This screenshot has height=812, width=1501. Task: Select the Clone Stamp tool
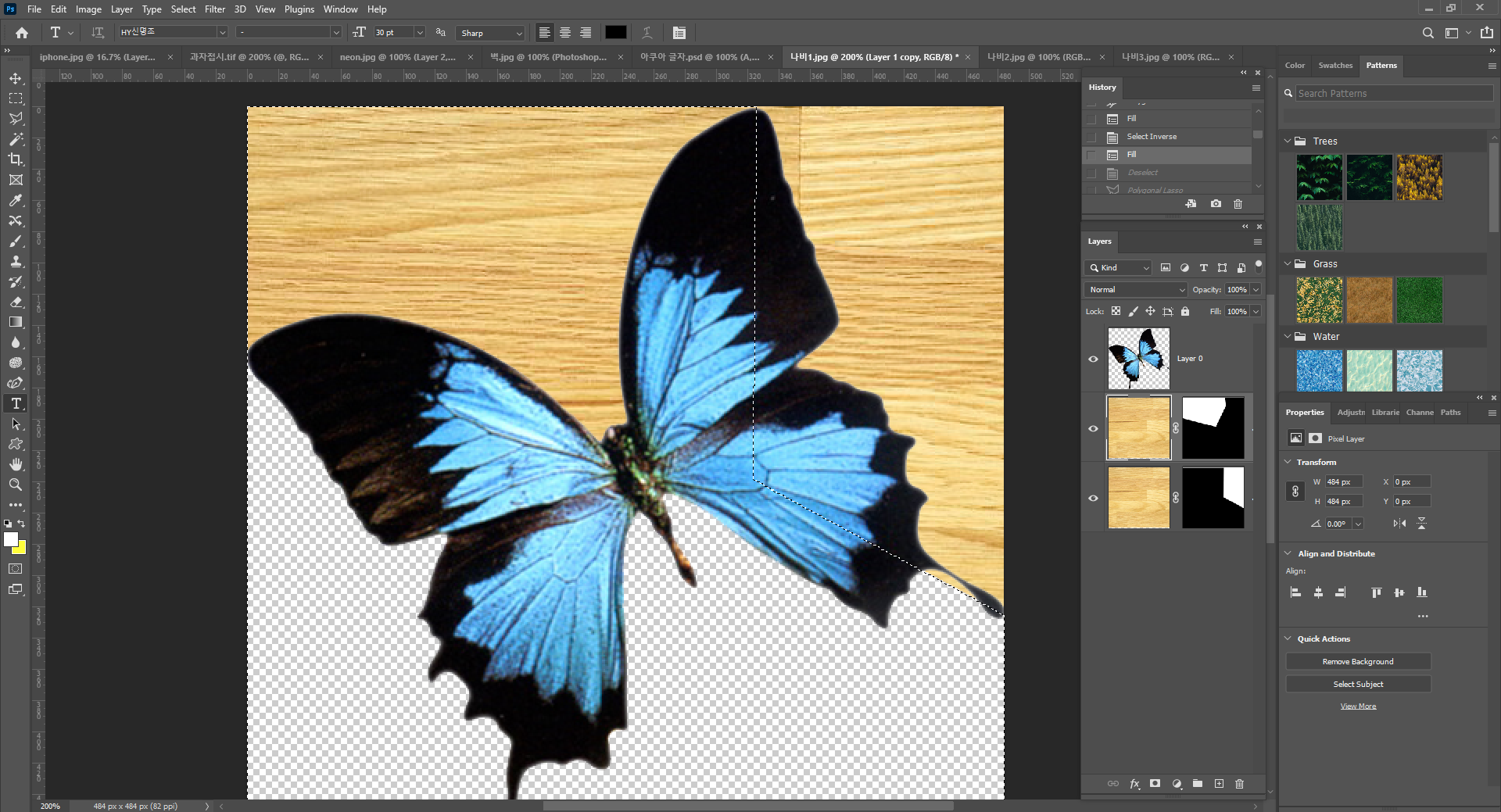(16, 261)
